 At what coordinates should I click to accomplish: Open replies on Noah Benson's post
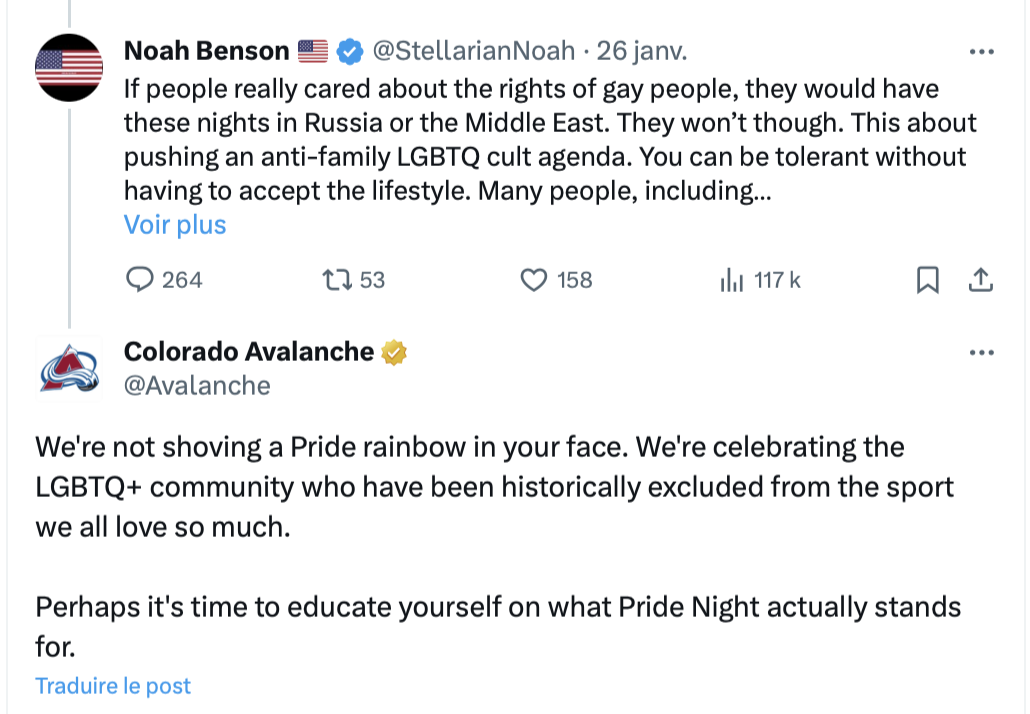click(x=164, y=280)
